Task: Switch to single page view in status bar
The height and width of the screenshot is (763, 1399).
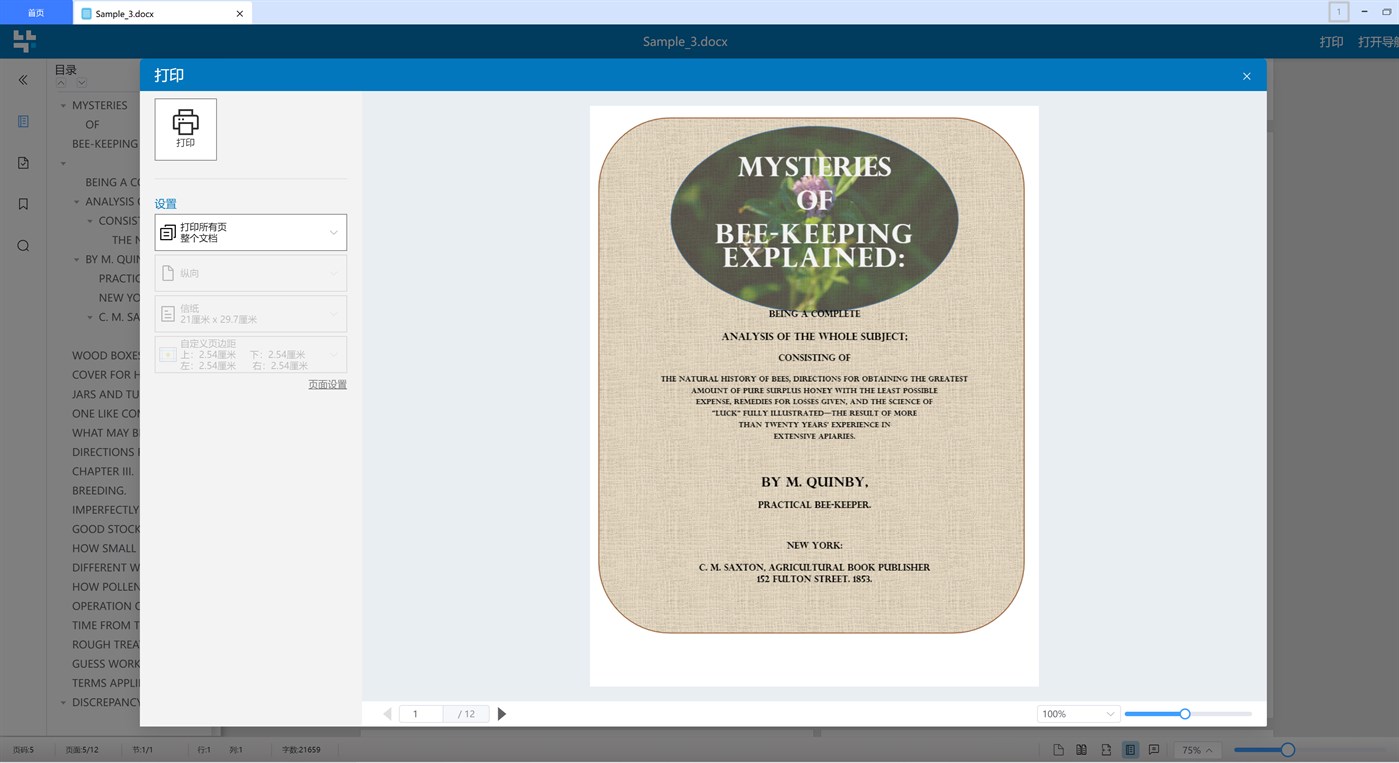Action: (1058, 749)
